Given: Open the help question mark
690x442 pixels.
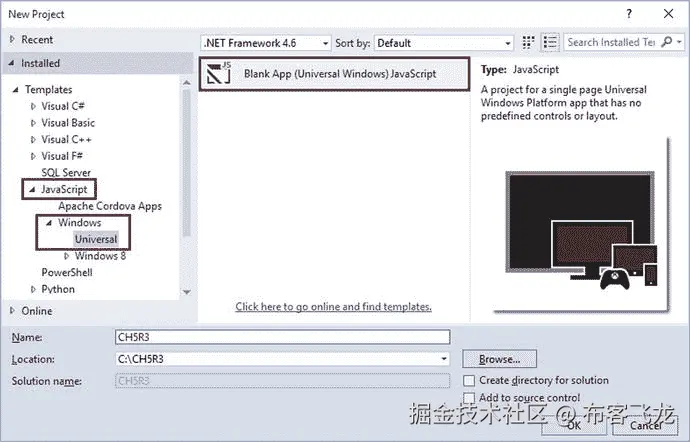Looking at the screenshot, I should pos(629,14).
